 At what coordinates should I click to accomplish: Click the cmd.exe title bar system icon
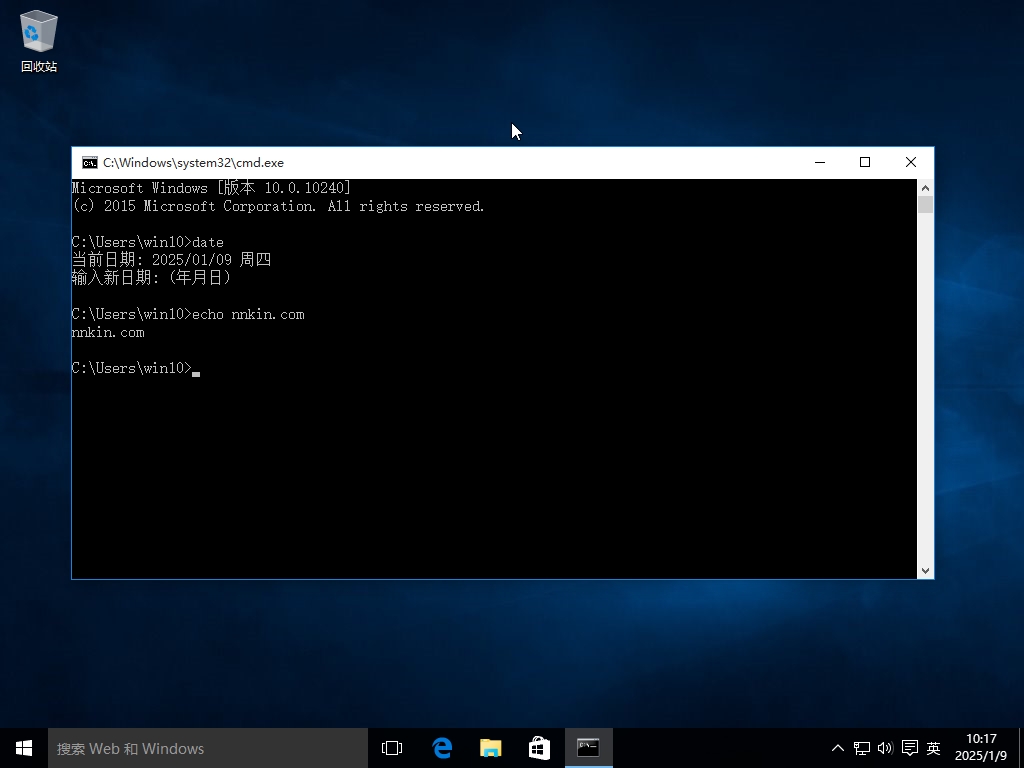tap(90, 162)
